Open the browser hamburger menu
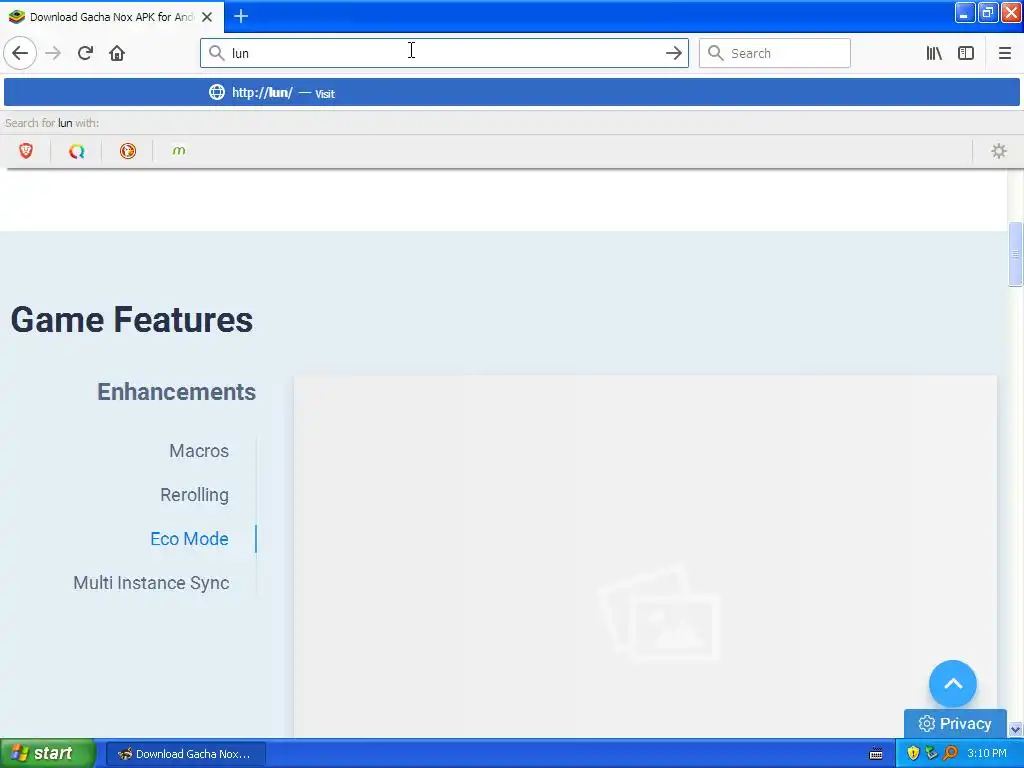Viewport: 1024px width, 768px height. pyautogui.click(x=1004, y=53)
